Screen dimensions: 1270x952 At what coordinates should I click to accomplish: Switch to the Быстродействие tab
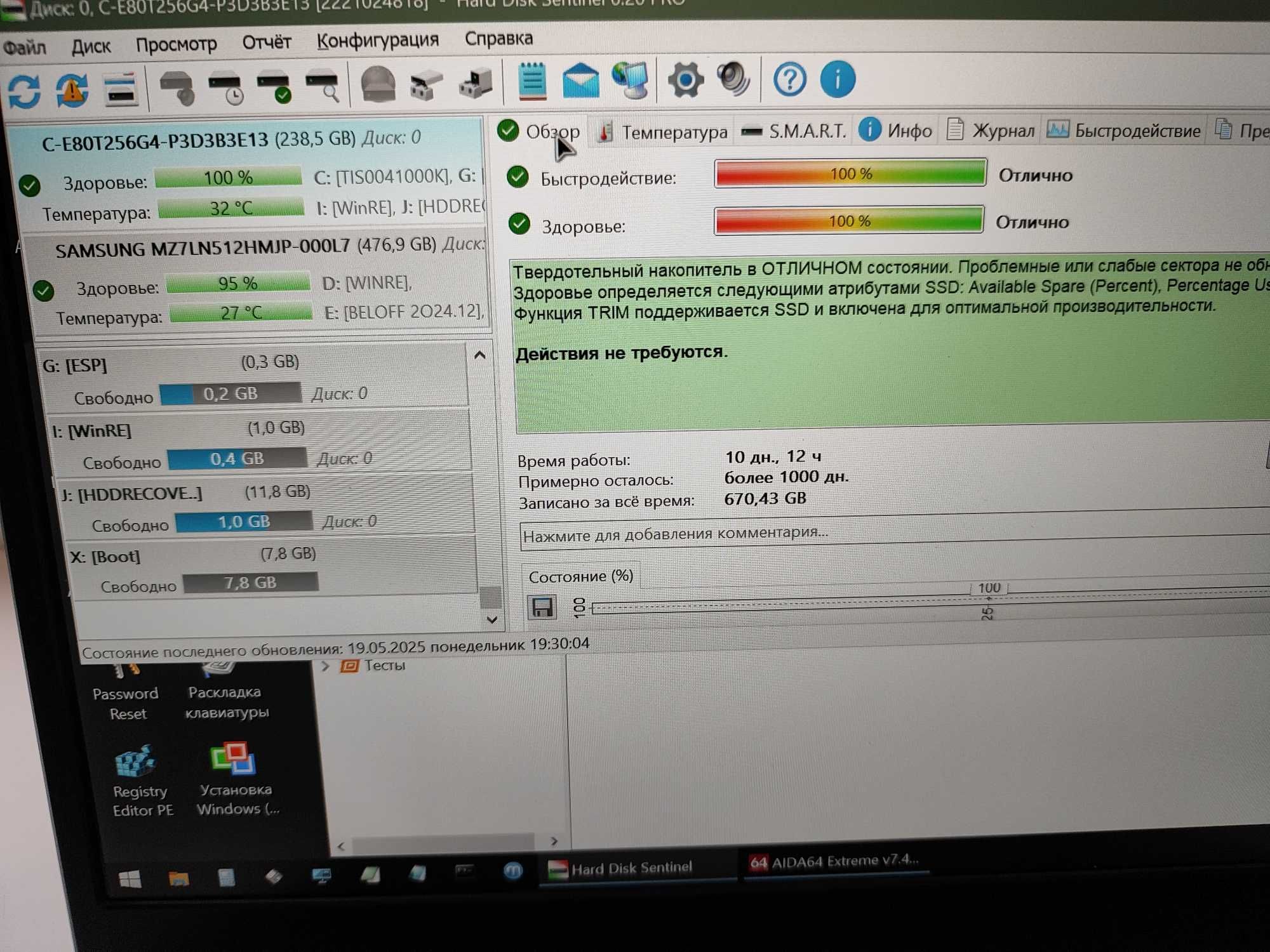1124,130
